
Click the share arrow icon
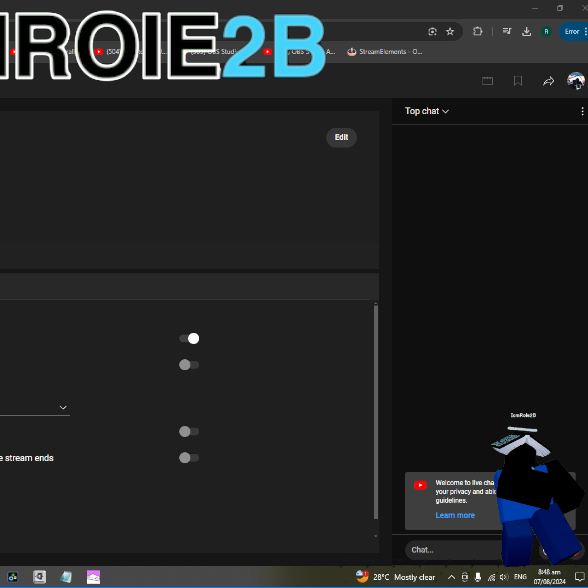548,81
